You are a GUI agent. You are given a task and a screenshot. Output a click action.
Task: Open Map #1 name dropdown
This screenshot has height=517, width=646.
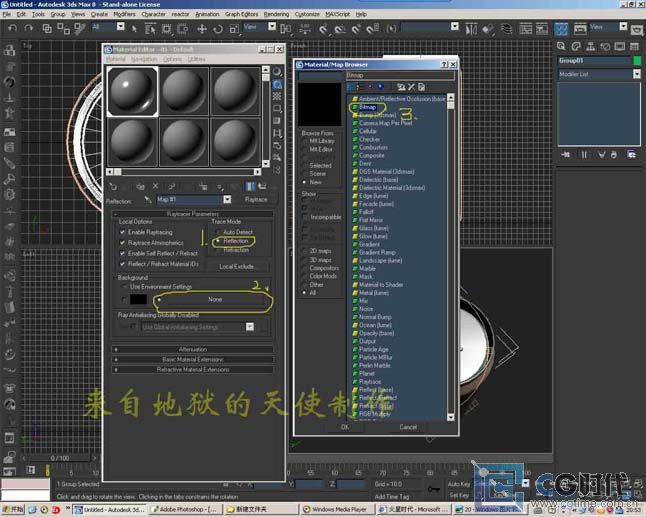227,200
